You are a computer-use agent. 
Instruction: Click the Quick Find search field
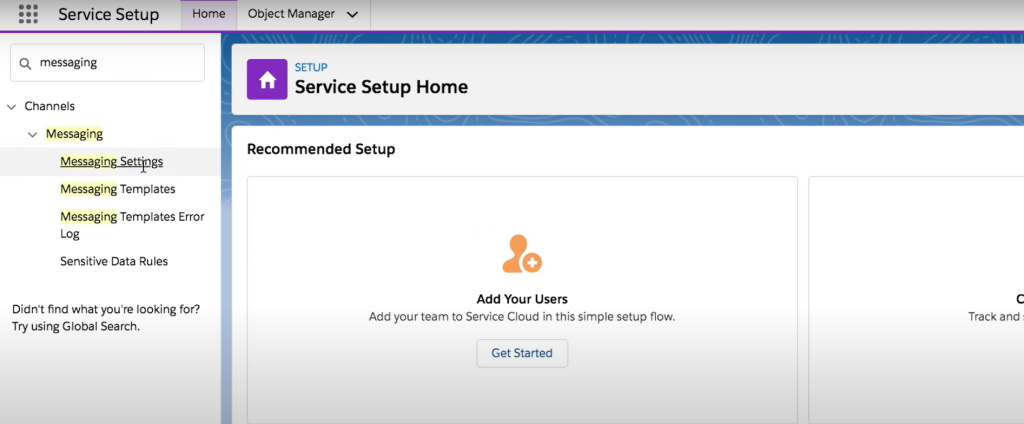pos(107,63)
